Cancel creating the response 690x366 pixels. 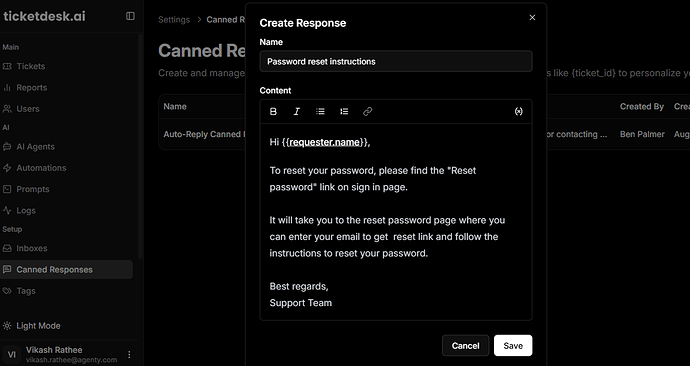click(465, 346)
